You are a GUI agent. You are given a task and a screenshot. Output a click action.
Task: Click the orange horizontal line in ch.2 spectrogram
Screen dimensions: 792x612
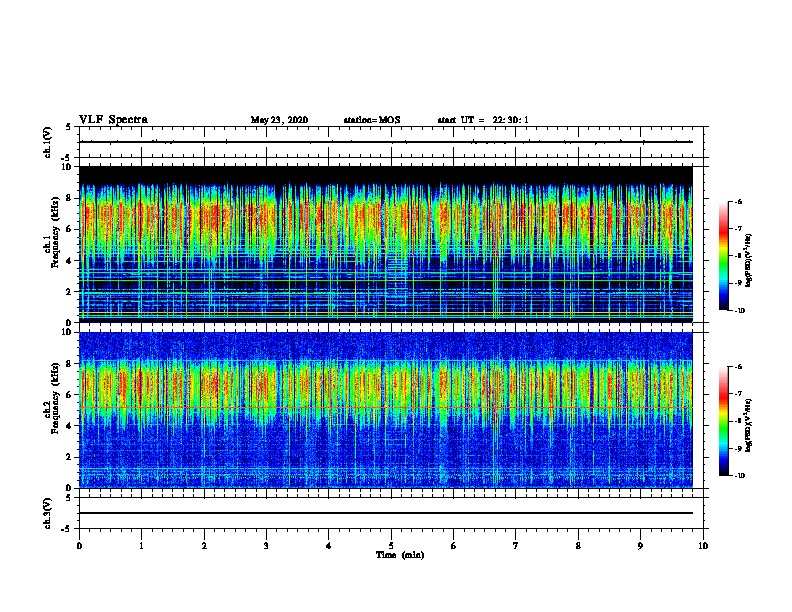click(x=386, y=407)
